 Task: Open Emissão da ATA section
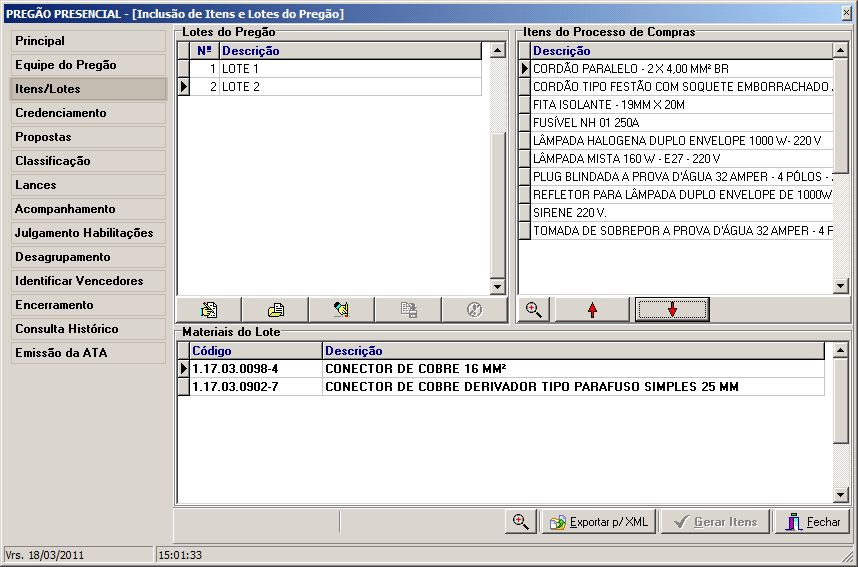88,353
